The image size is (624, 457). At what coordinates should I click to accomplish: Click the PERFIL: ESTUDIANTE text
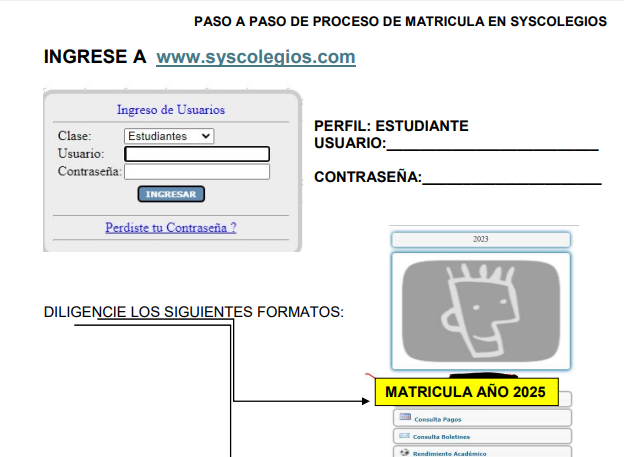tap(391, 126)
